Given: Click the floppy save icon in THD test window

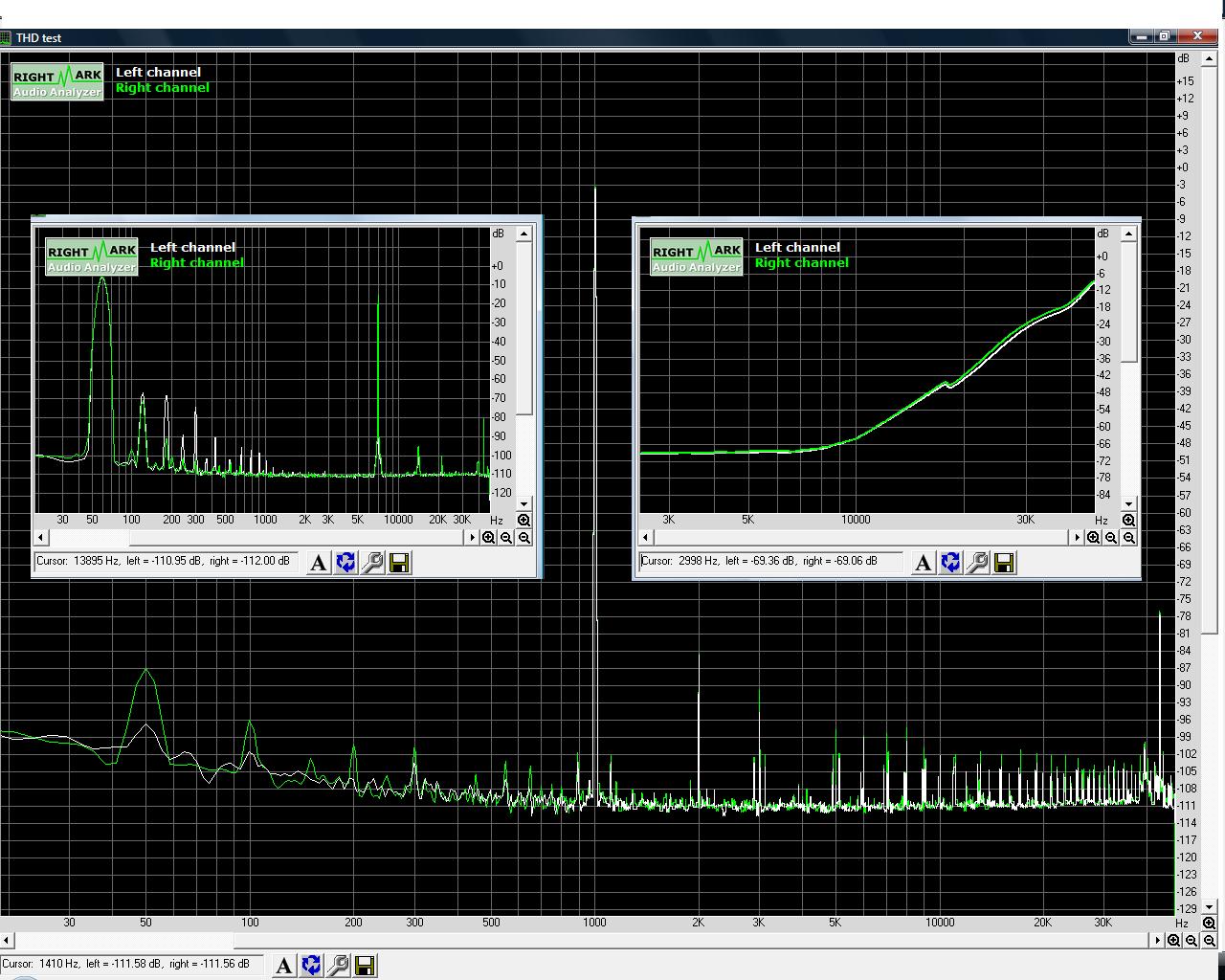Looking at the screenshot, I should (x=365, y=966).
